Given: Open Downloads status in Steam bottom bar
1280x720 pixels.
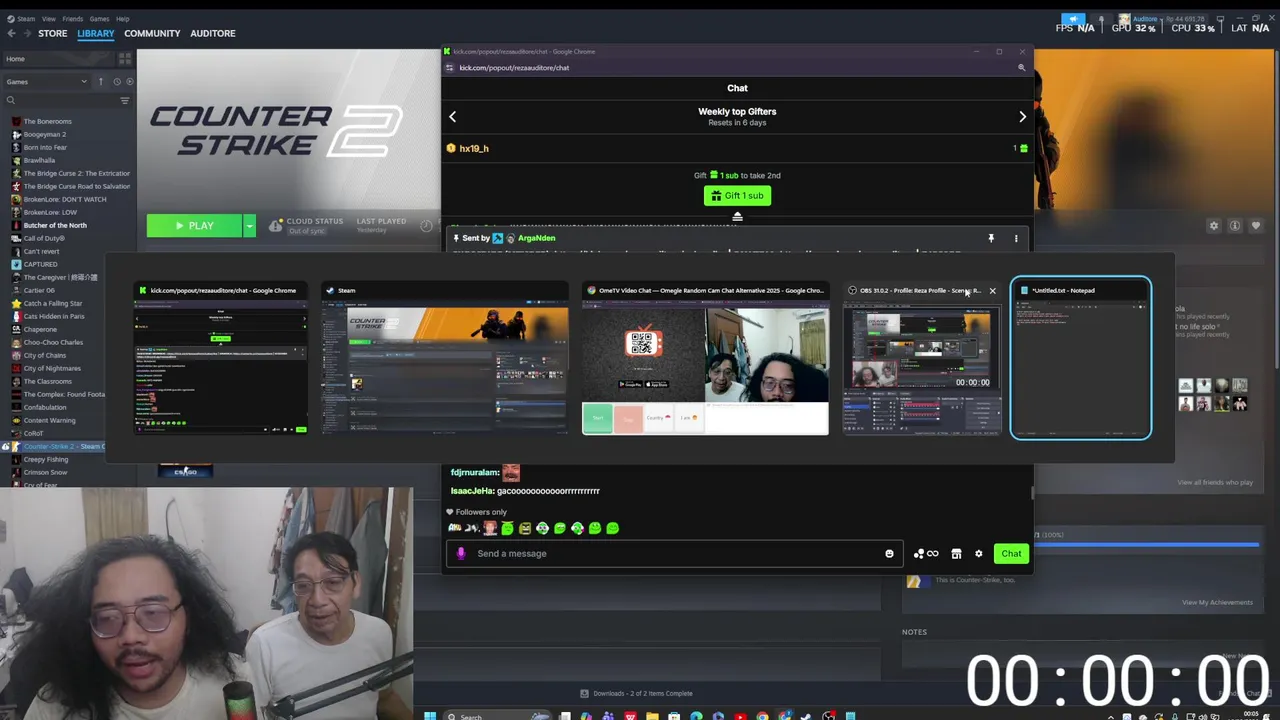Looking at the screenshot, I should 636,693.
